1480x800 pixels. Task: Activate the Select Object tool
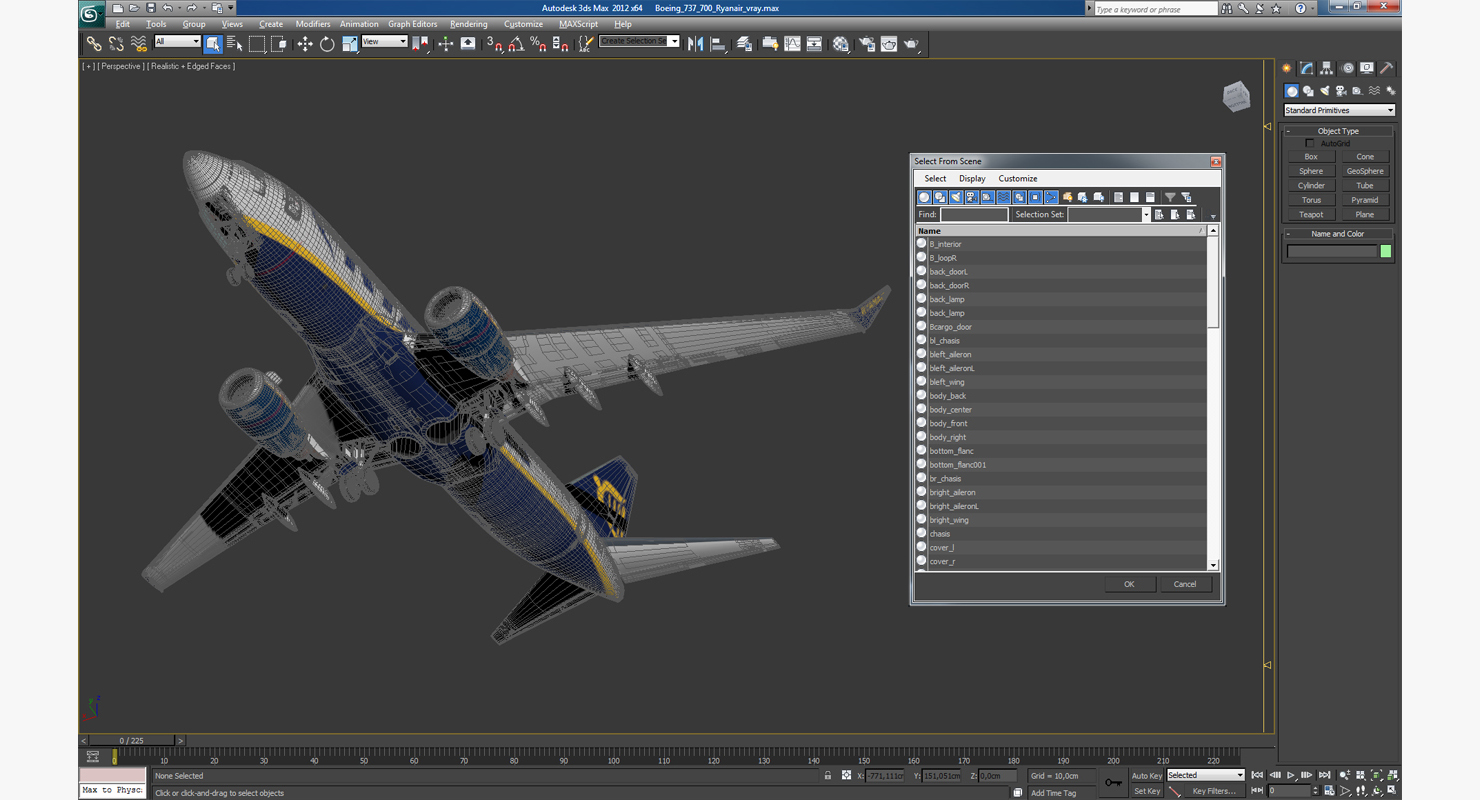tap(213, 44)
